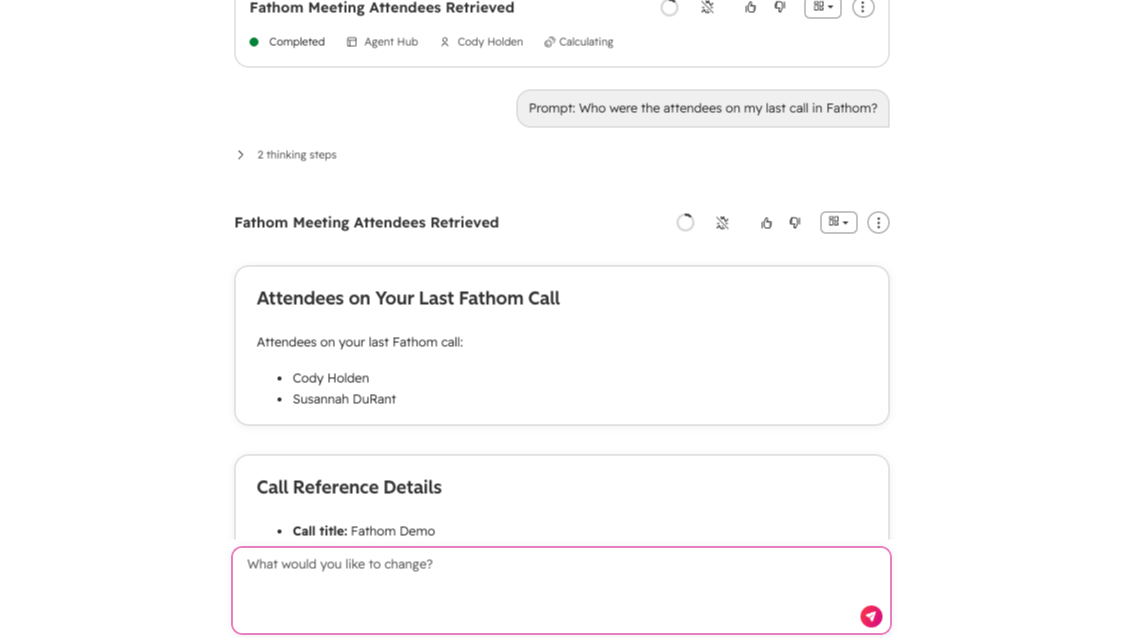Image resolution: width=1134 pixels, height=638 pixels.
Task: Click the "What would you like to change?" input
Action: pyautogui.click(x=561, y=590)
